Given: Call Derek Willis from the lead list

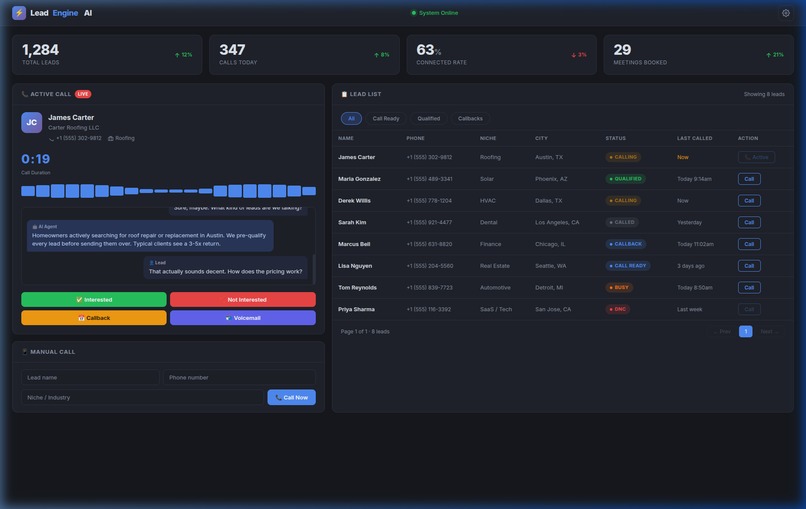Looking at the screenshot, I should (x=749, y=201).
